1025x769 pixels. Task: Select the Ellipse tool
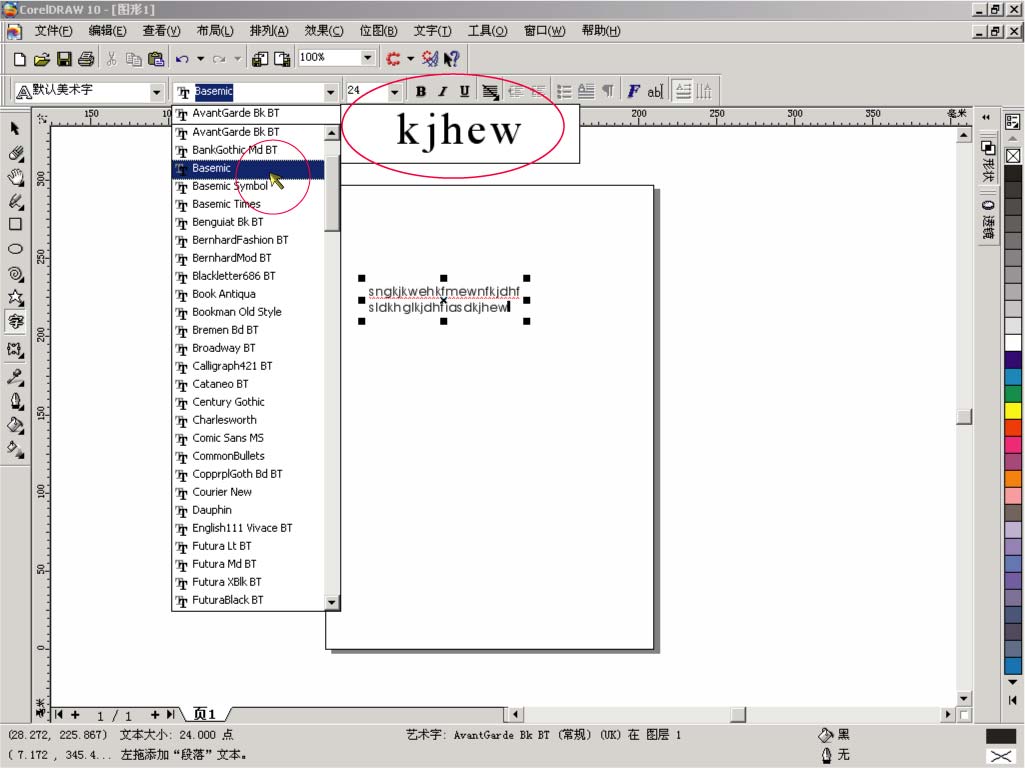click(x=16, y=248)
